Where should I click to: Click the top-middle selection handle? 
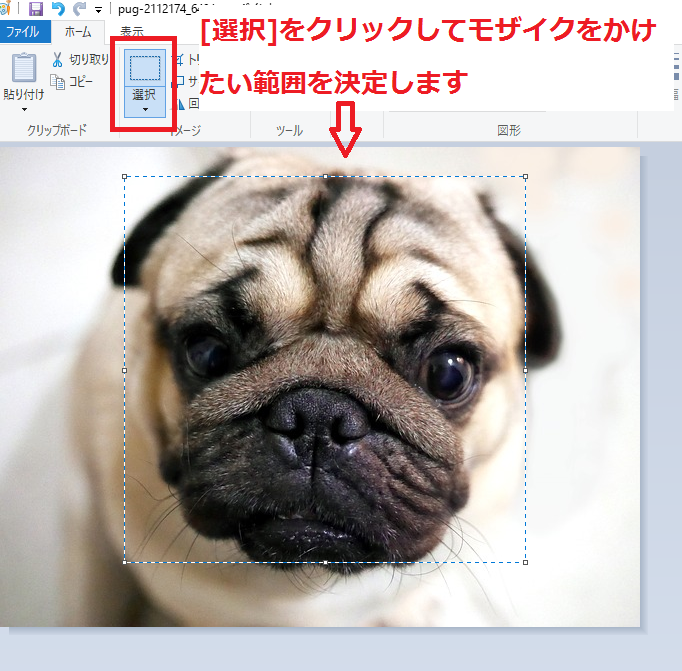pos(325,177)
